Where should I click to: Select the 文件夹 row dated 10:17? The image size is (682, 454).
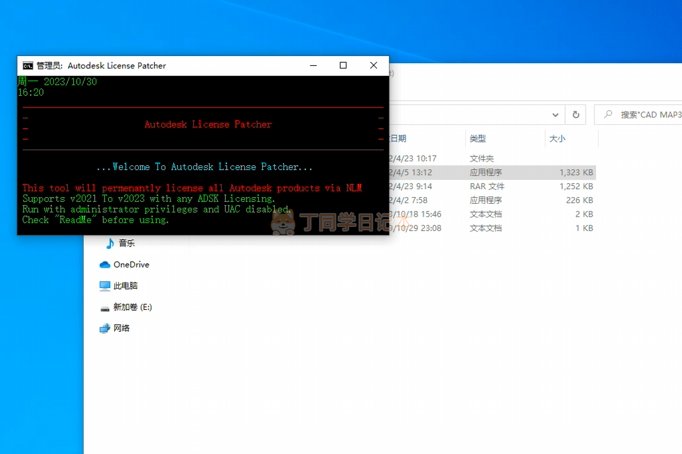click(492, 158)
